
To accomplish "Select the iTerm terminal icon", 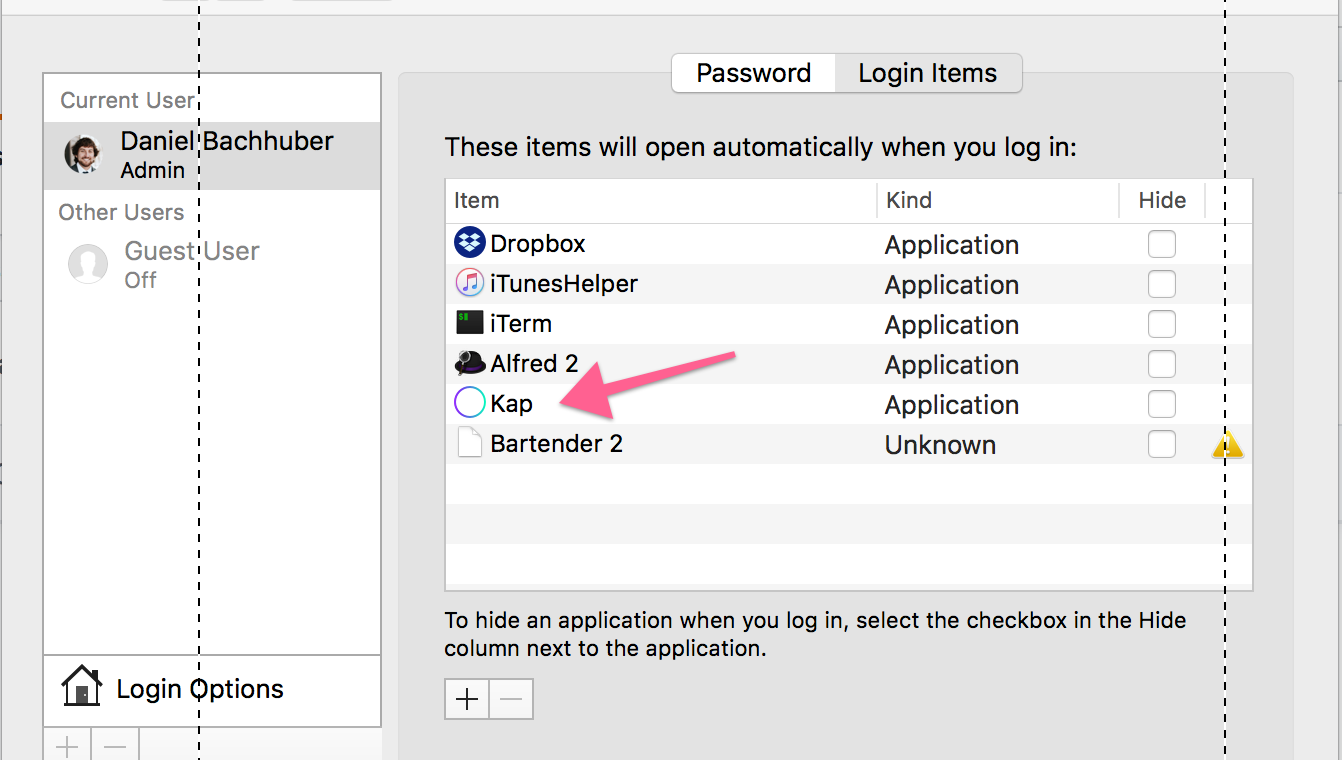I will pos(470,323).
